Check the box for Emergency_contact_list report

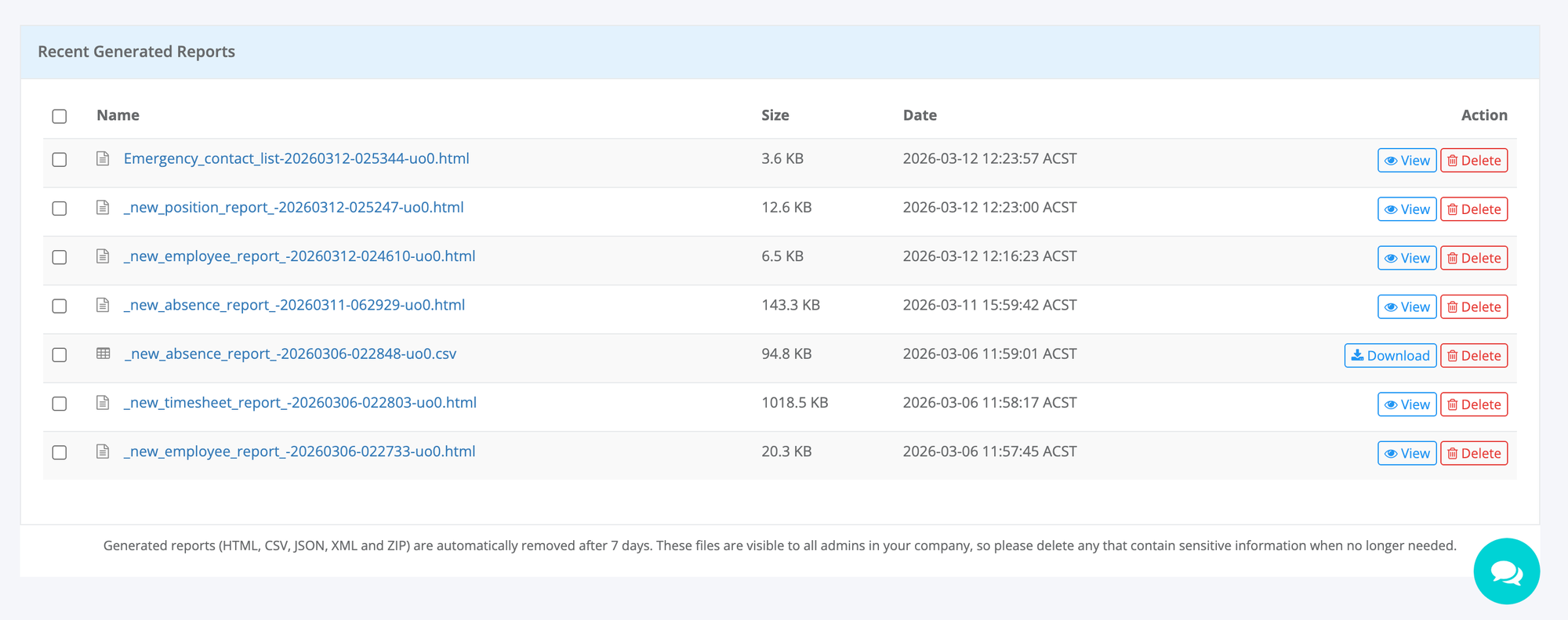(60, 160)
